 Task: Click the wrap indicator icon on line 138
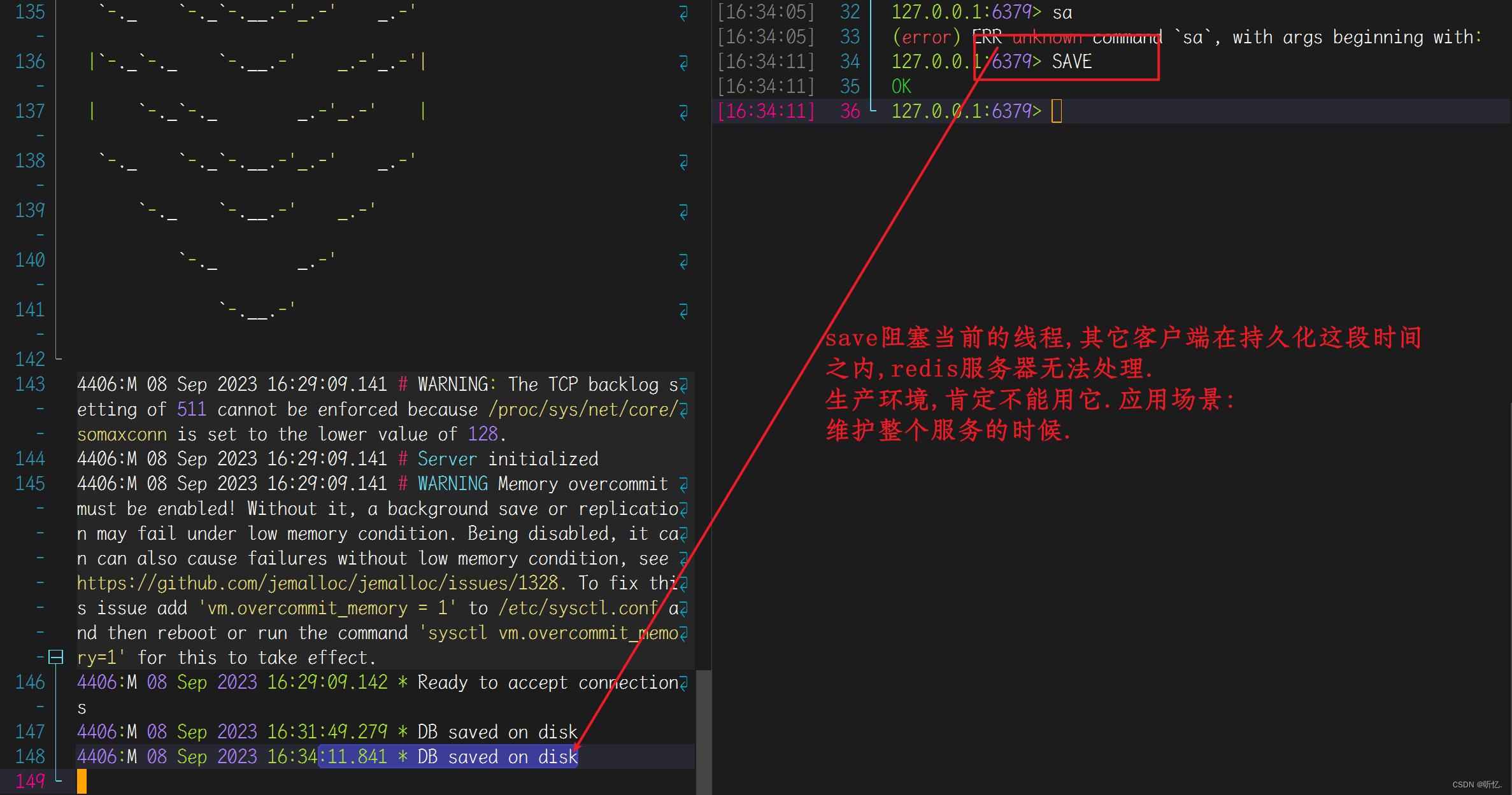[683, 162]
